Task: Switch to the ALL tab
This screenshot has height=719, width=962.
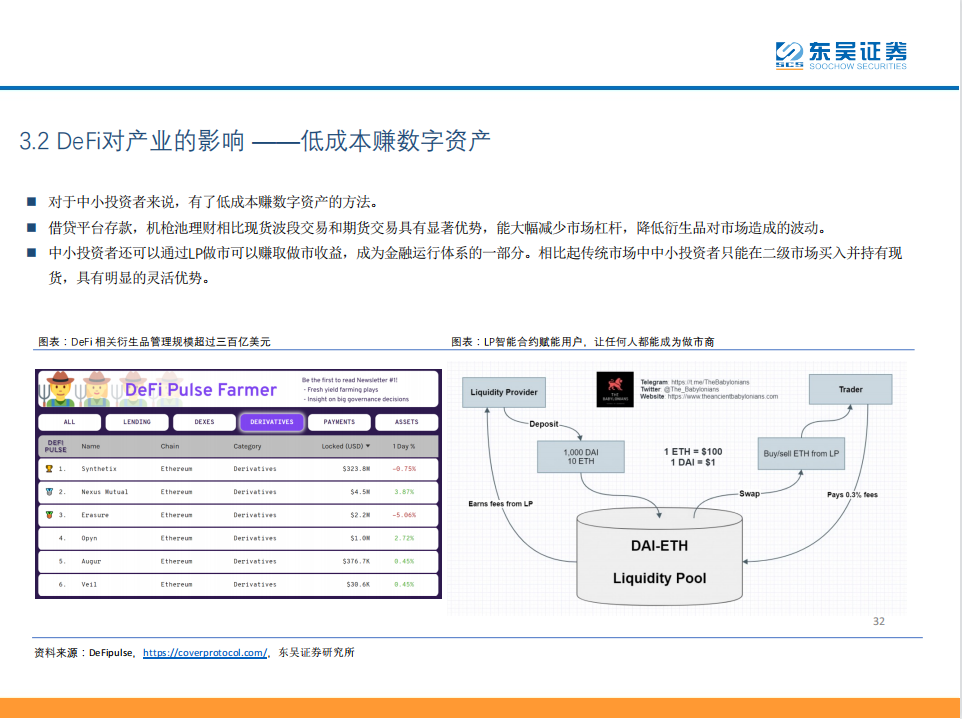Action: [x=69, y=422]
